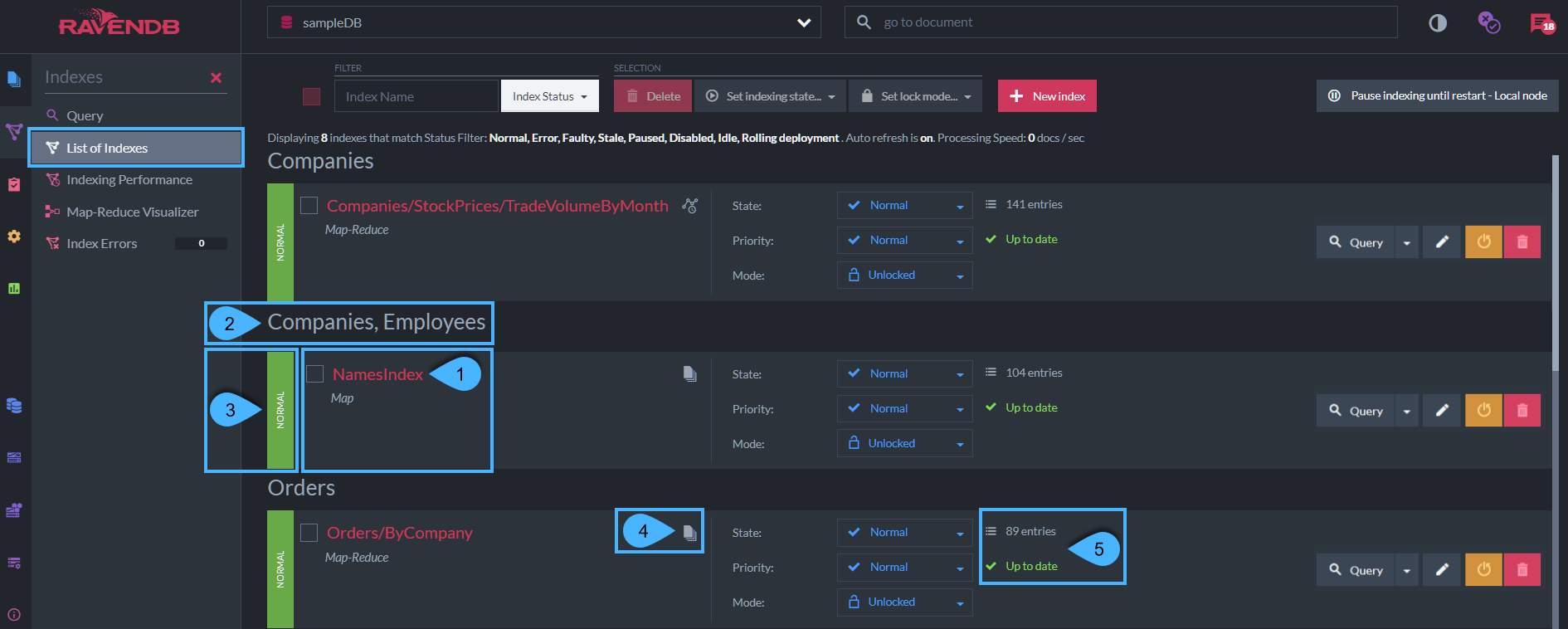This screenshot has height=629, width=1568.
Task: Open notifications center with 18 badge
Action: [x=1542, y=23]
